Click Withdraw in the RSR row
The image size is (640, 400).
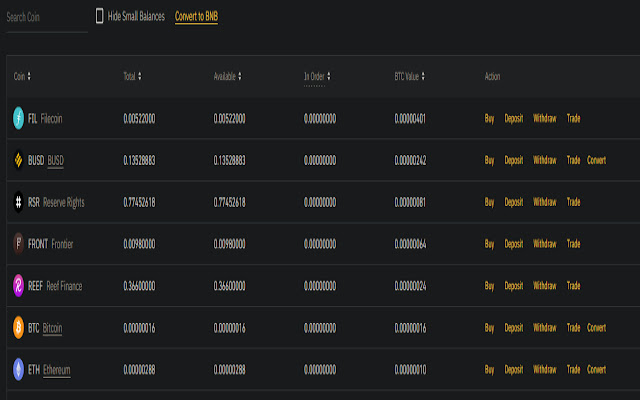(x=544, y=202)
